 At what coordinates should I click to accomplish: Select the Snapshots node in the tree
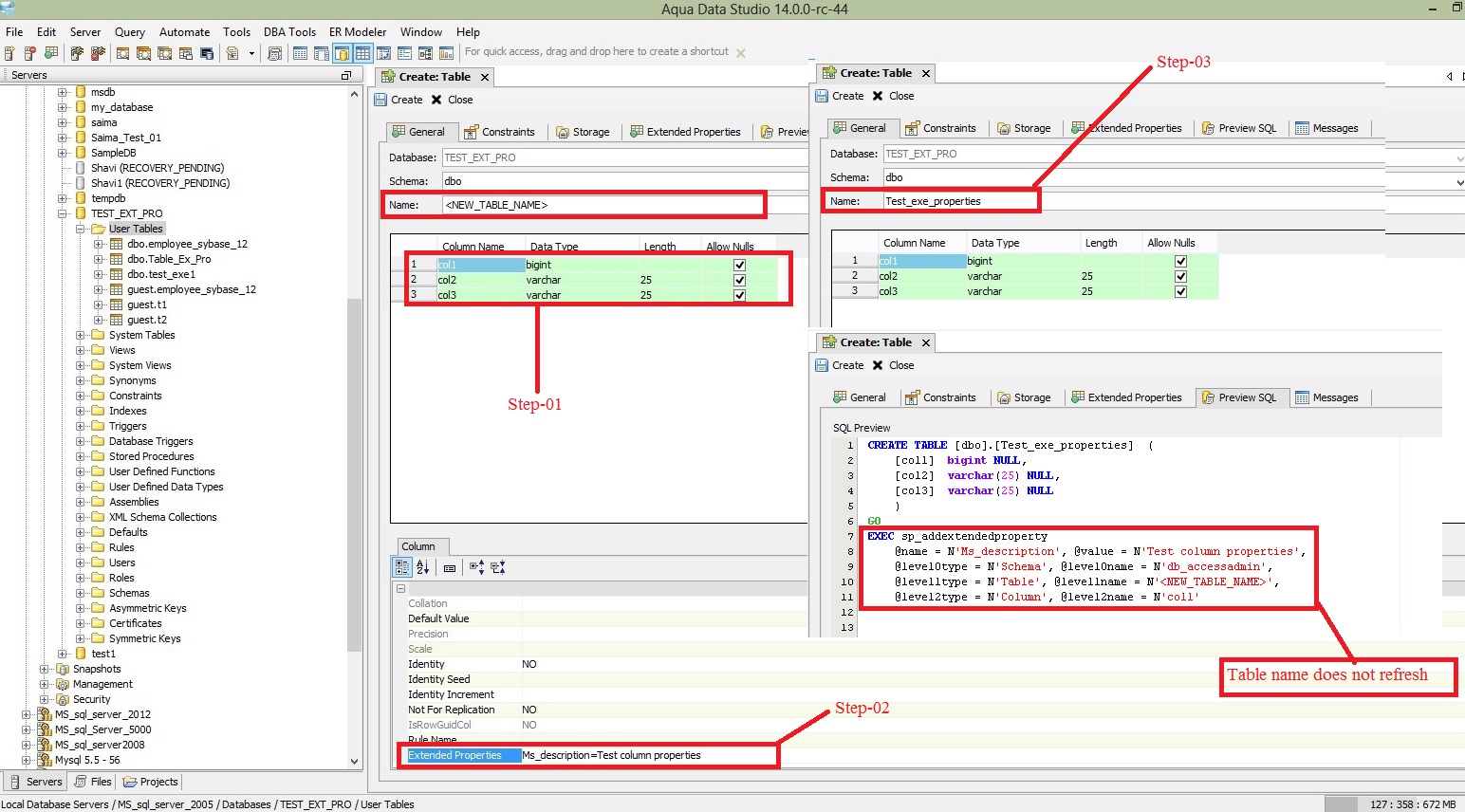(x=97, y=669)
